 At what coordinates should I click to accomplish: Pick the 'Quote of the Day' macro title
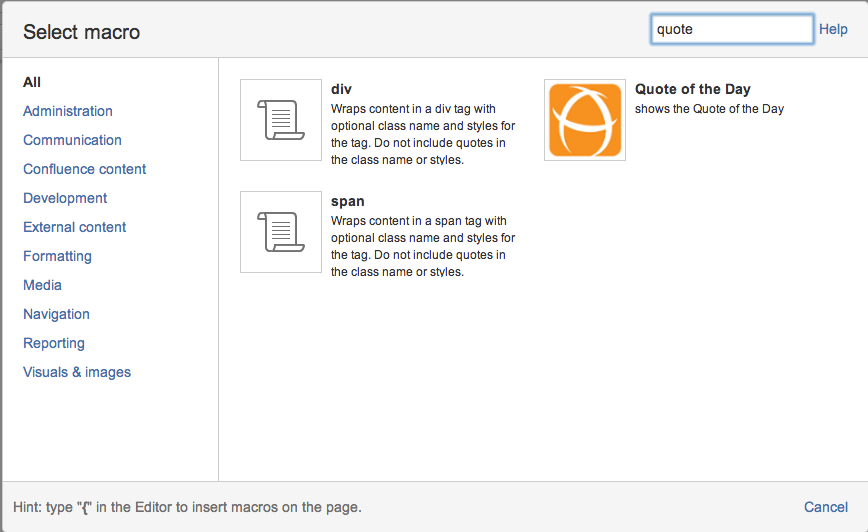(x=692, y=89)
